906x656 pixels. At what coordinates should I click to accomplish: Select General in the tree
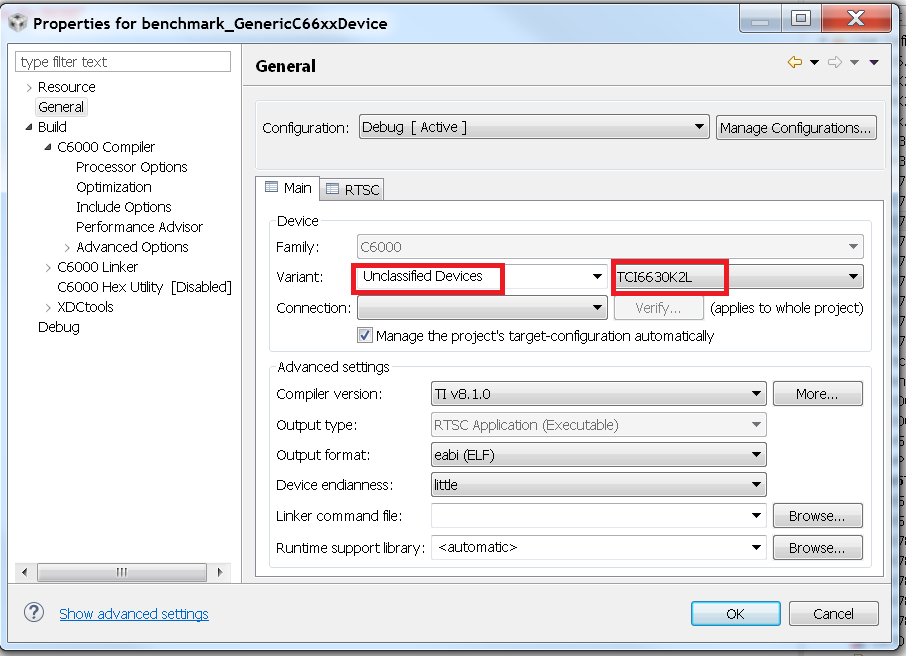[x=61, y=107]
